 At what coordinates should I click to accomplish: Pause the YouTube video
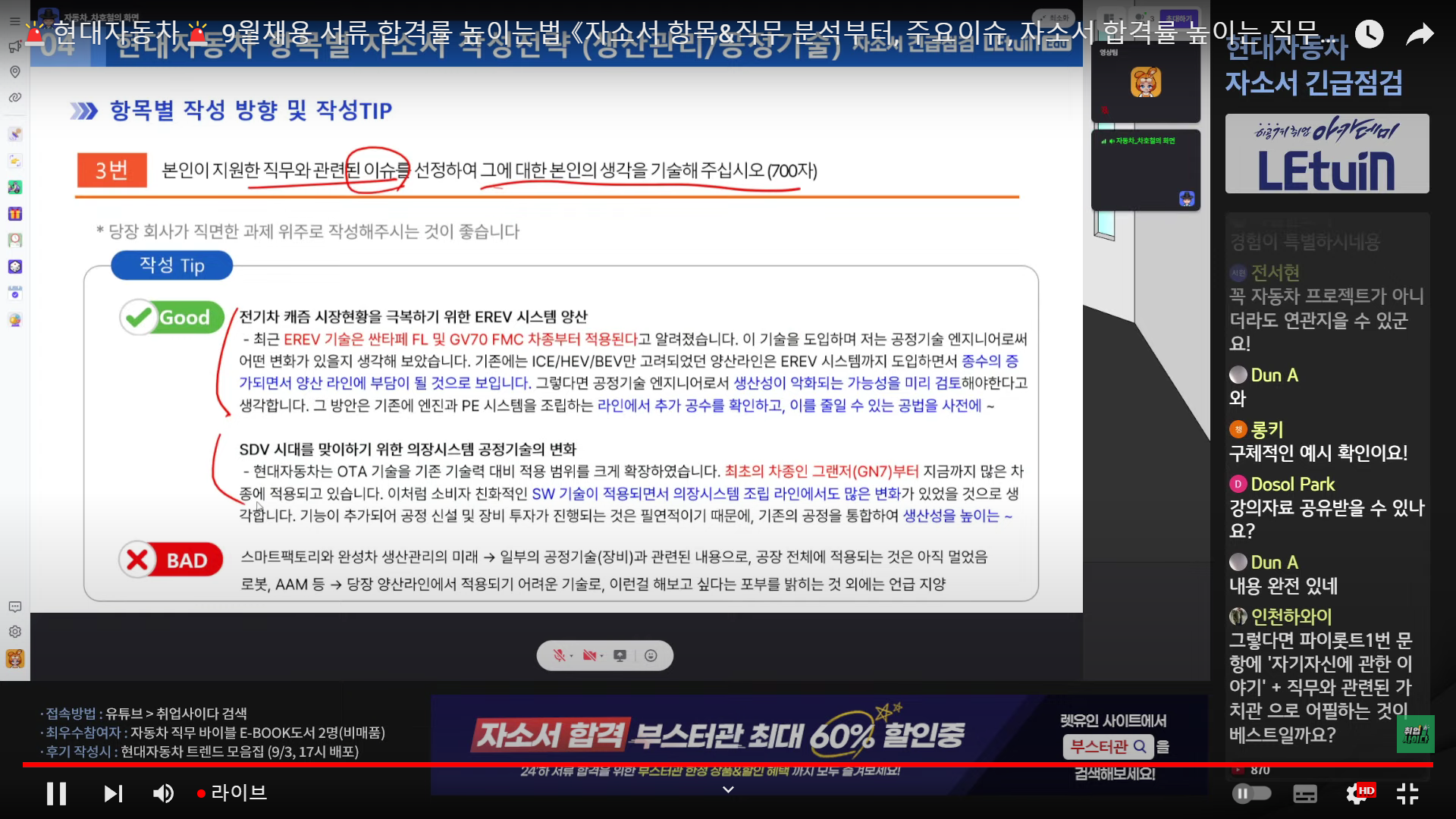[56, 793]
